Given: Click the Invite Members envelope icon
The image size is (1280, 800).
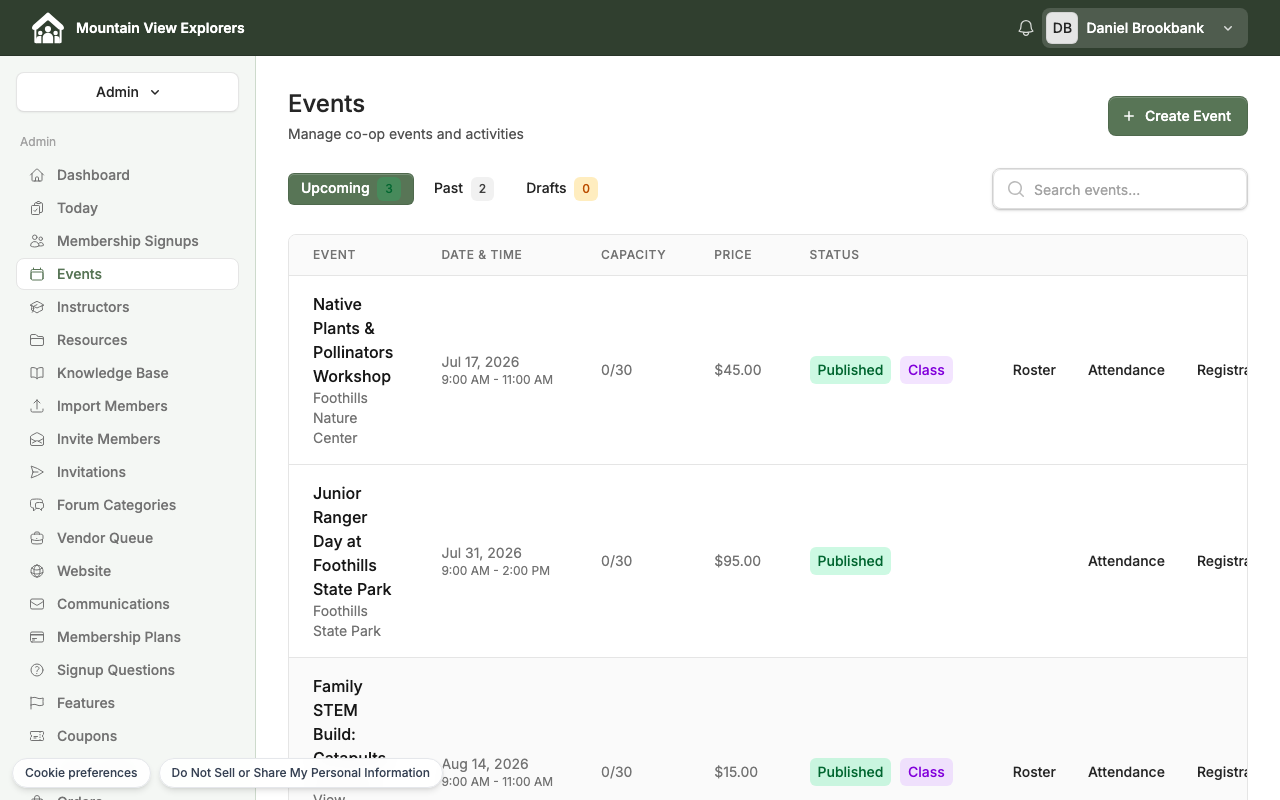Looking at the screenshot, I should coord(37,439).
